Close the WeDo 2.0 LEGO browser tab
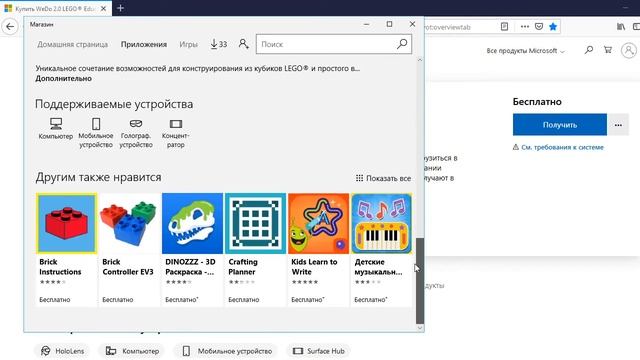This screenshot has width=640, height=360. 104,8
